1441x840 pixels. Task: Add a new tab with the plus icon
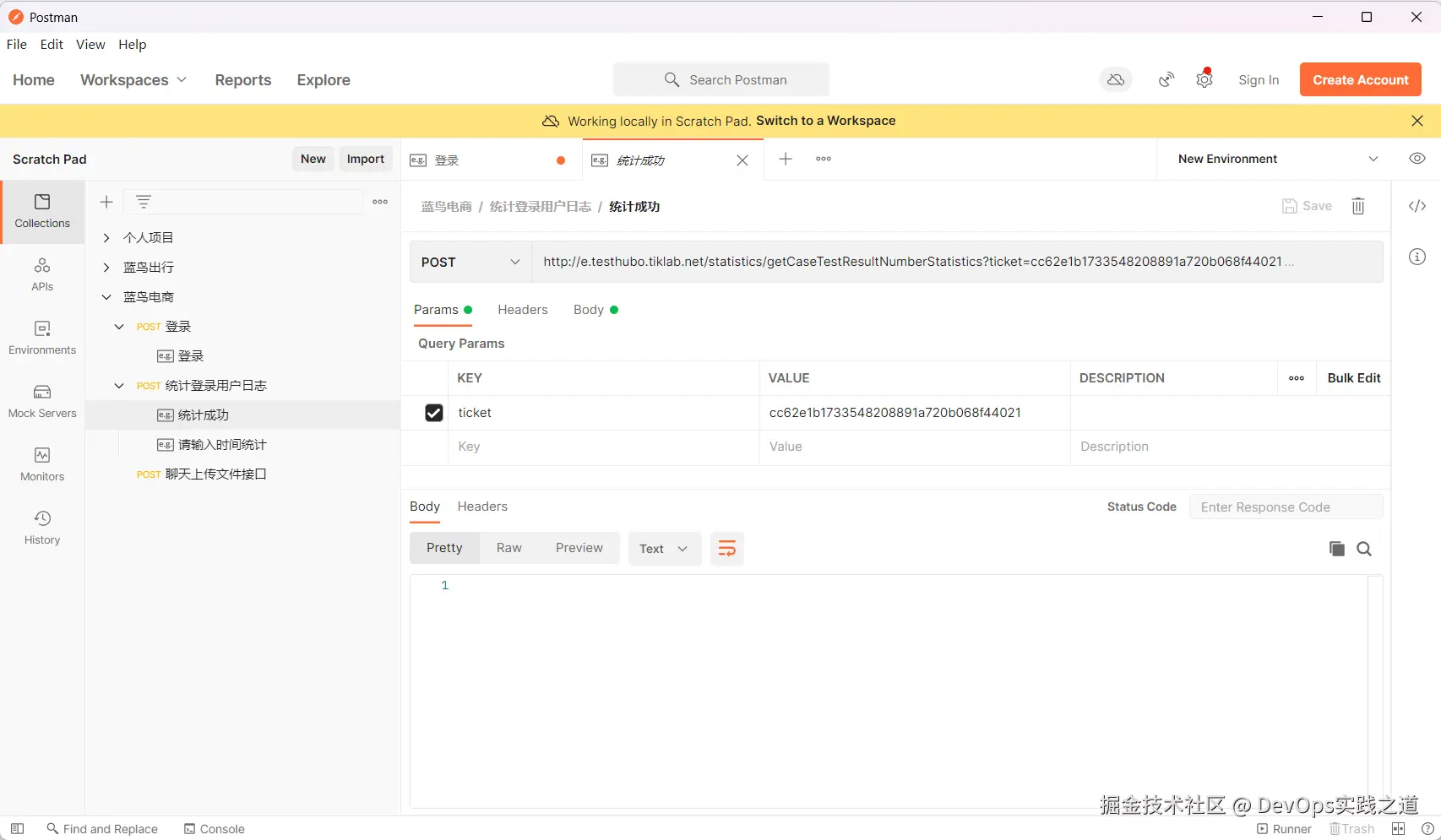coord(786,159)
